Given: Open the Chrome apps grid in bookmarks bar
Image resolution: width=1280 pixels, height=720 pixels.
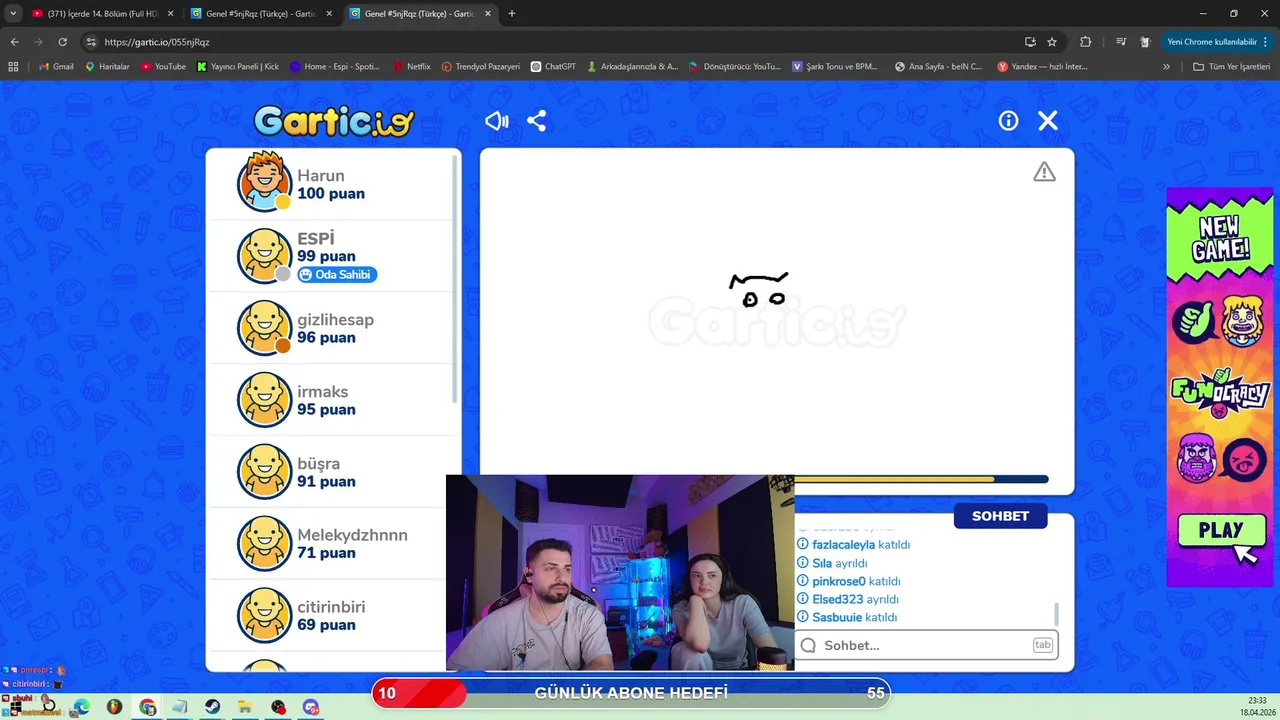Looking at the screenshot, I should point(13,66).
